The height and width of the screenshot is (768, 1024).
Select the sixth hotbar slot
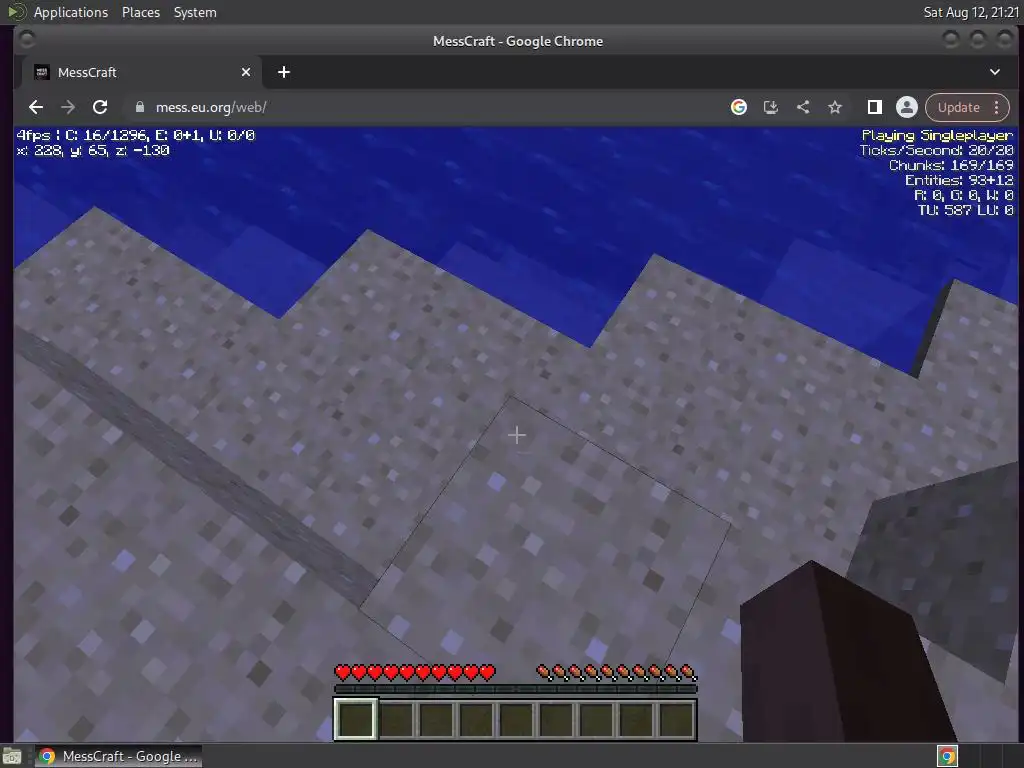click(556, 719)
